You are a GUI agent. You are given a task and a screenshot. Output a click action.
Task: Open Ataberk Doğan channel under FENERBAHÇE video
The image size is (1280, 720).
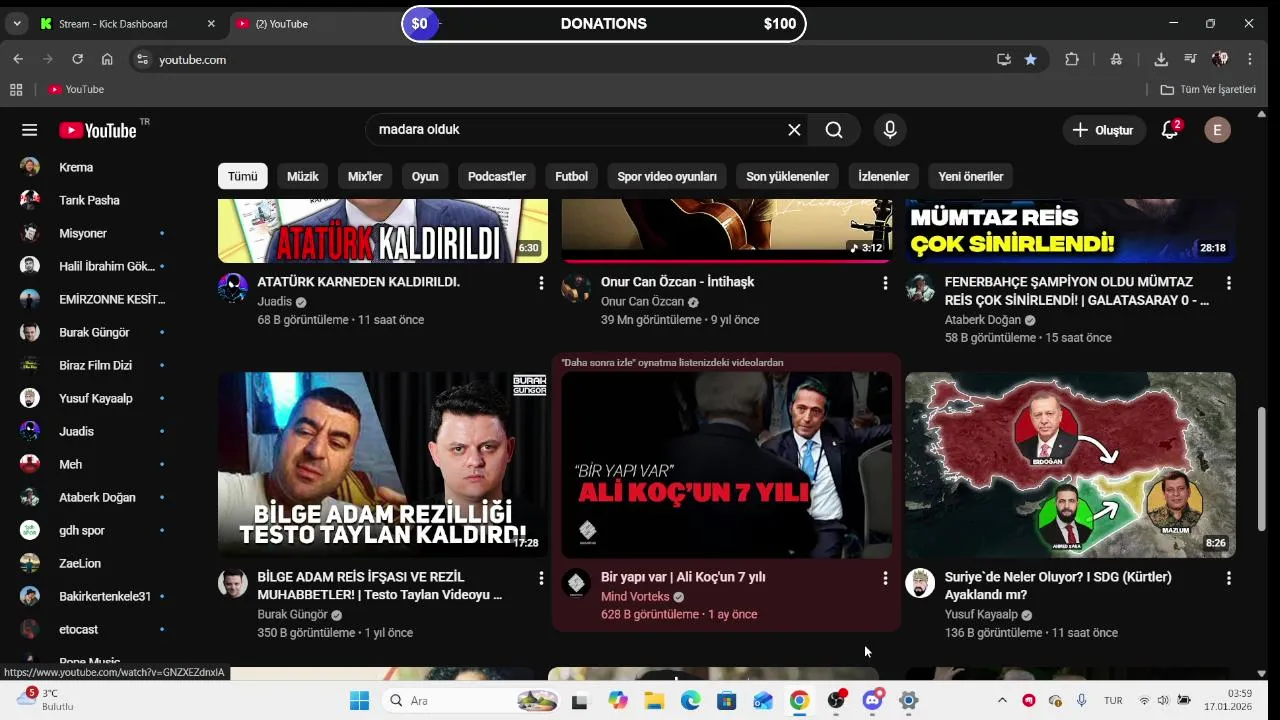point(983,320)
